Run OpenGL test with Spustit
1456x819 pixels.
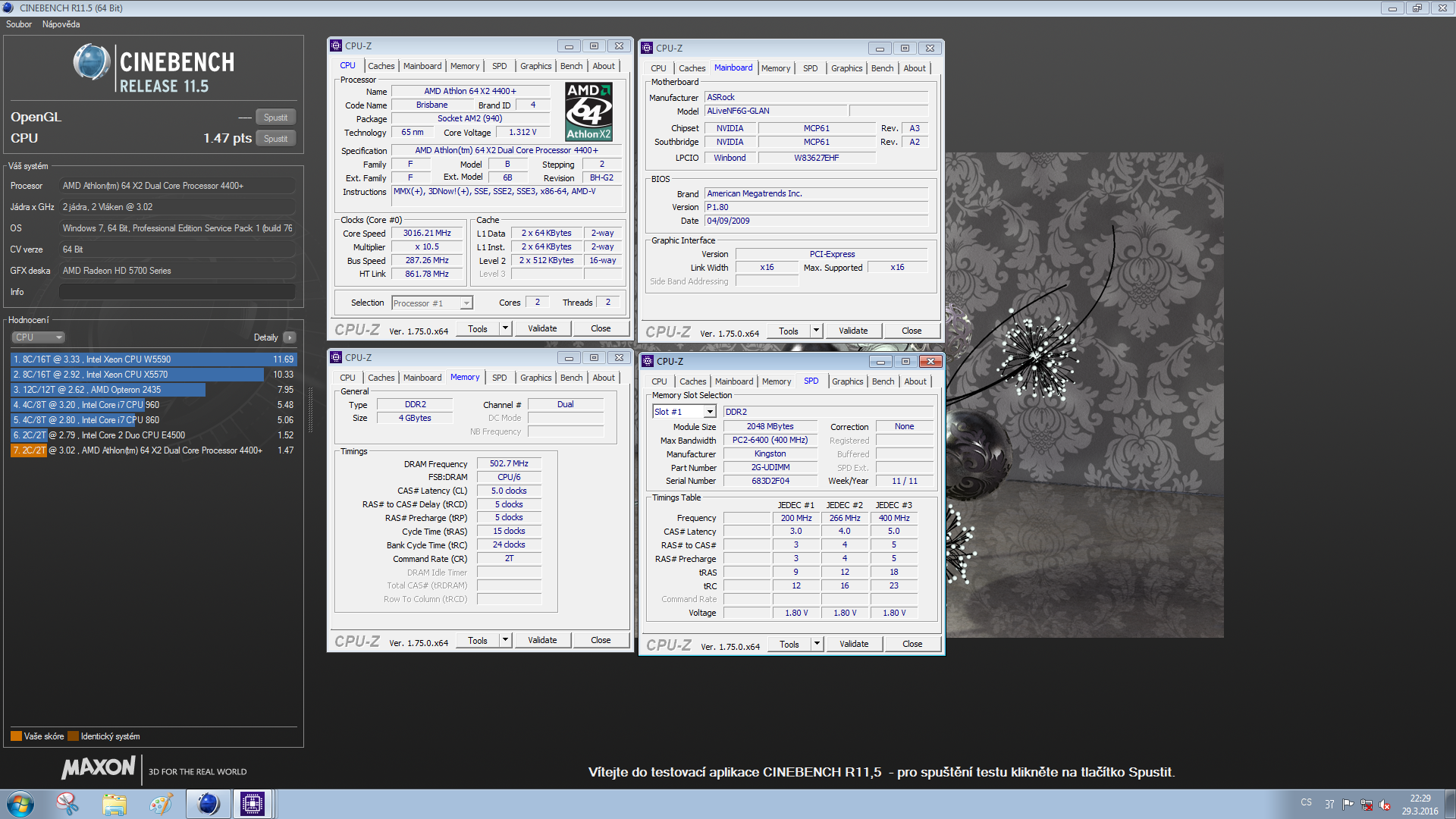[x=275, y=118]
